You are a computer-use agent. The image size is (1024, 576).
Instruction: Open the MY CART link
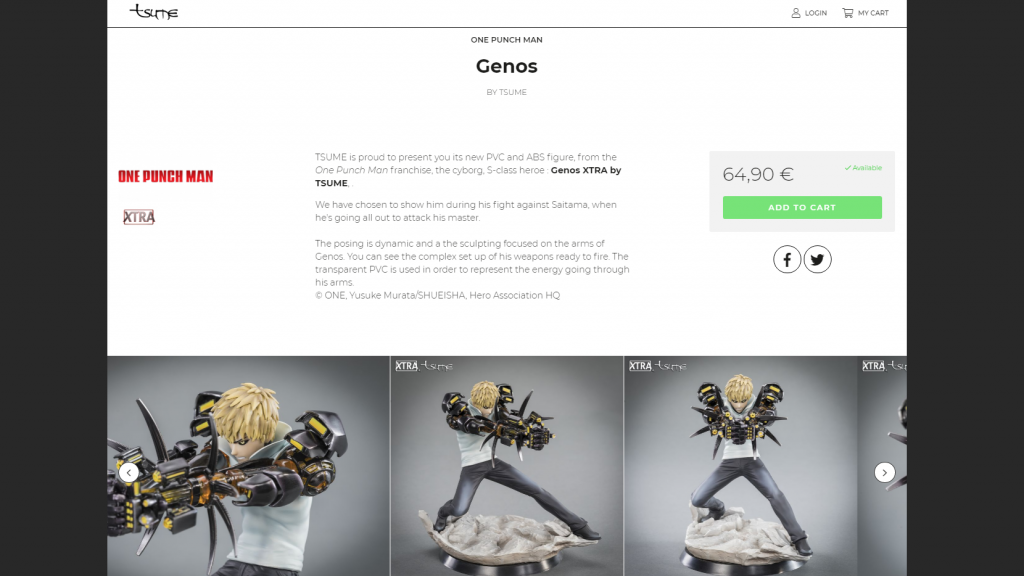873,13
